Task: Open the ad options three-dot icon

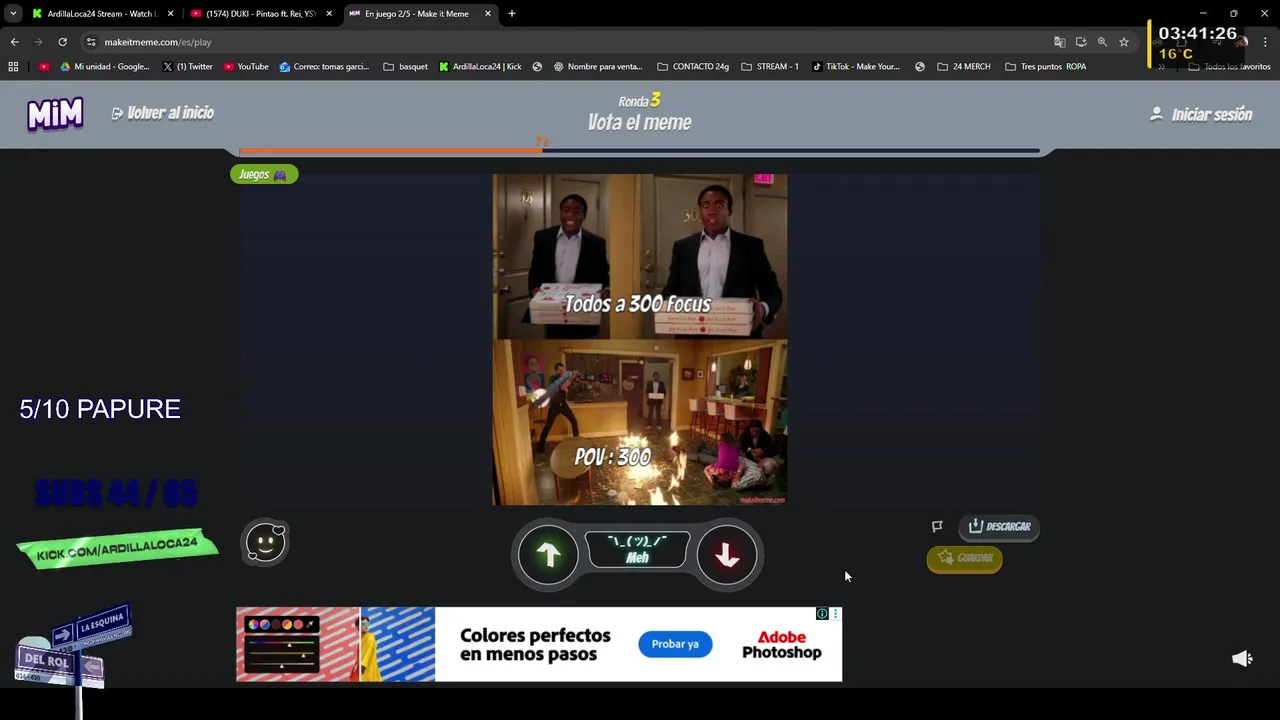Action: [x=835, y=614]
